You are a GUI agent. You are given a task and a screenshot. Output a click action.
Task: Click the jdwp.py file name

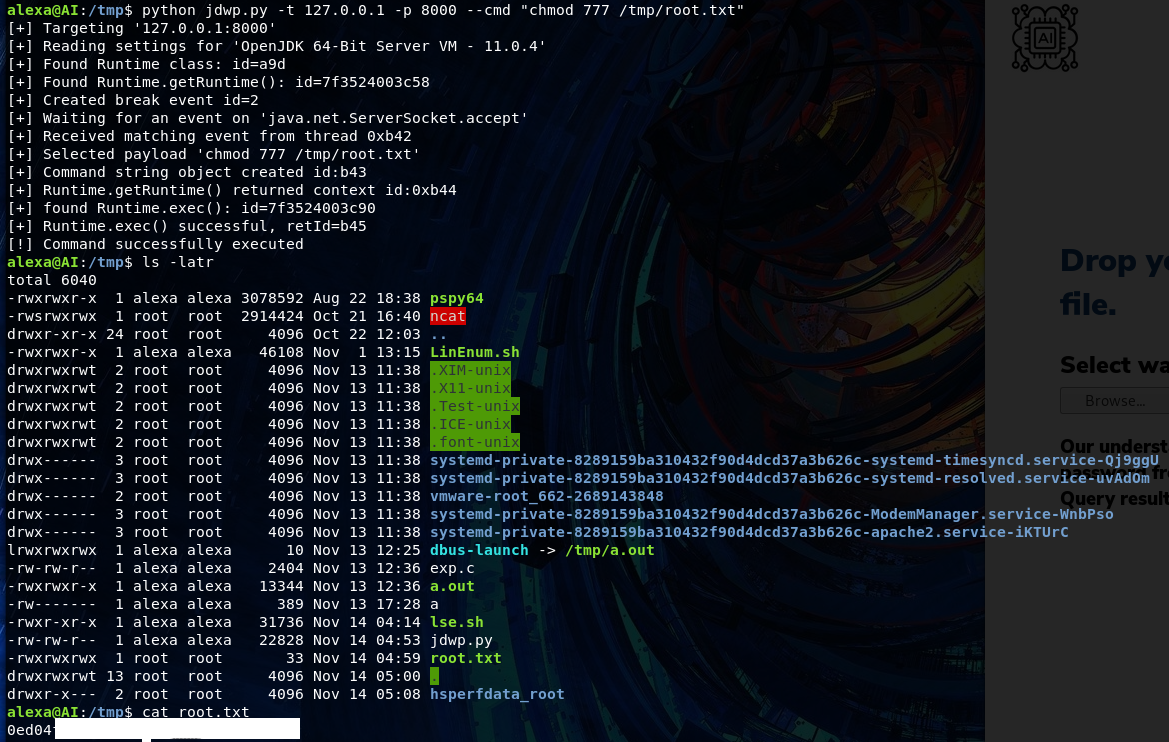pyautogui.click(x=461, y=640)
